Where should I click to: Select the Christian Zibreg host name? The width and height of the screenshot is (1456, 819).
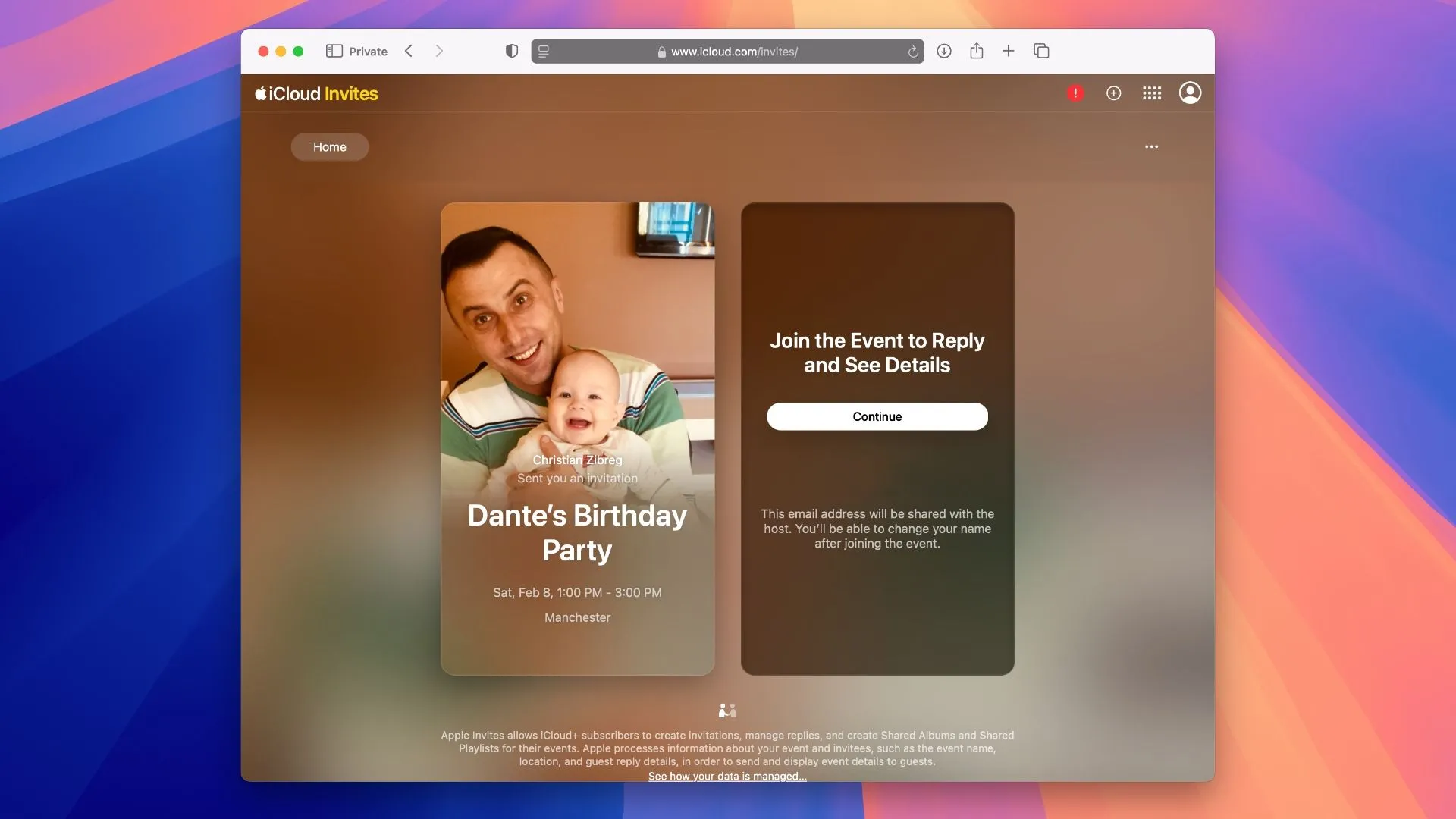tap(578, 460)
